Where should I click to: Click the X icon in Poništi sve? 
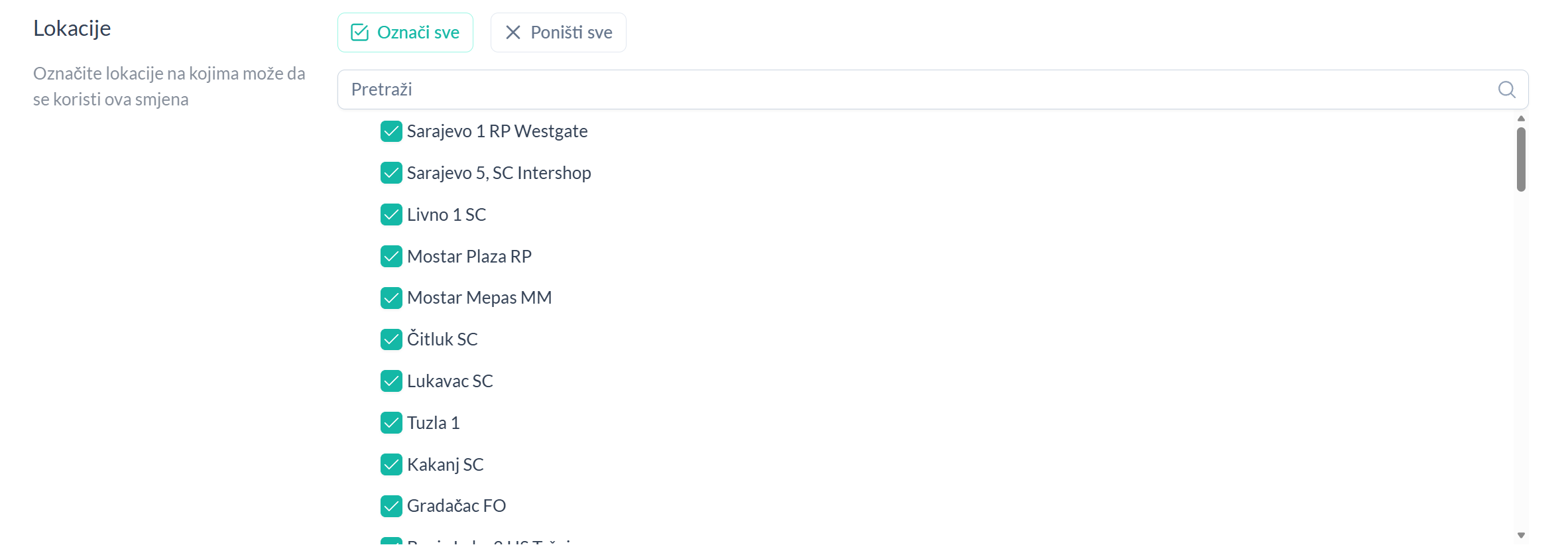click(x=513, y=32)
